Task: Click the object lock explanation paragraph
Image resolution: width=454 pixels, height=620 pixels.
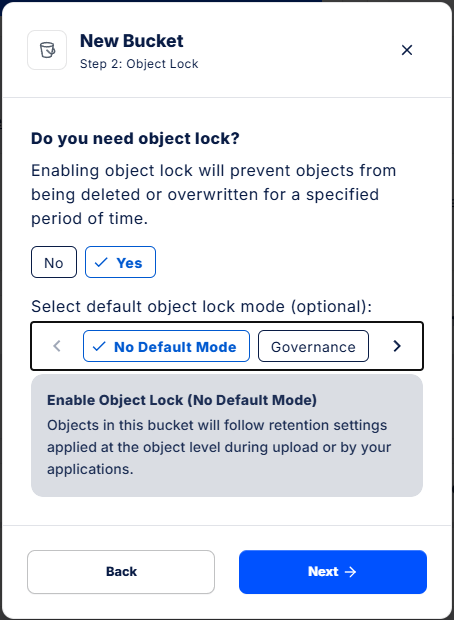Action: click(x=214, y=195)
